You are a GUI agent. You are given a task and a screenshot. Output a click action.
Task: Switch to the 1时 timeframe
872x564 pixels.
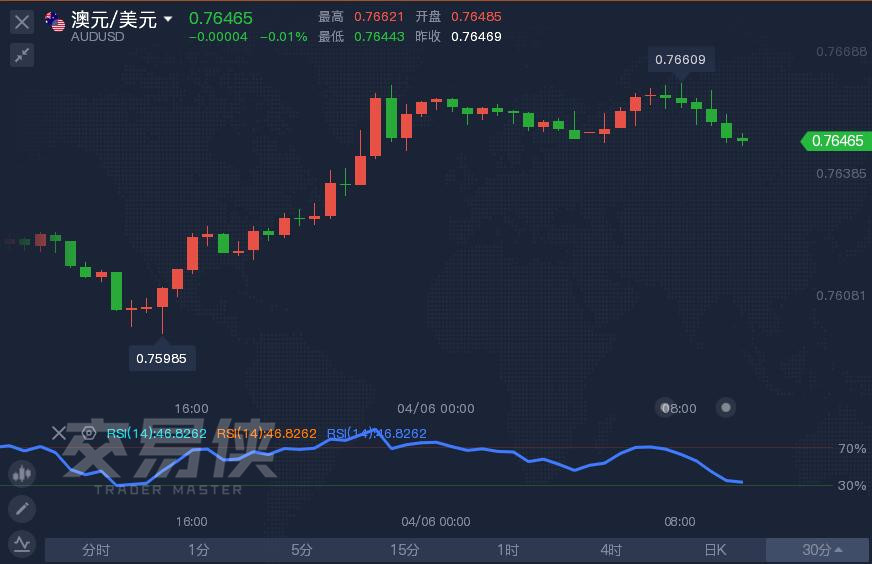(508, 550)
